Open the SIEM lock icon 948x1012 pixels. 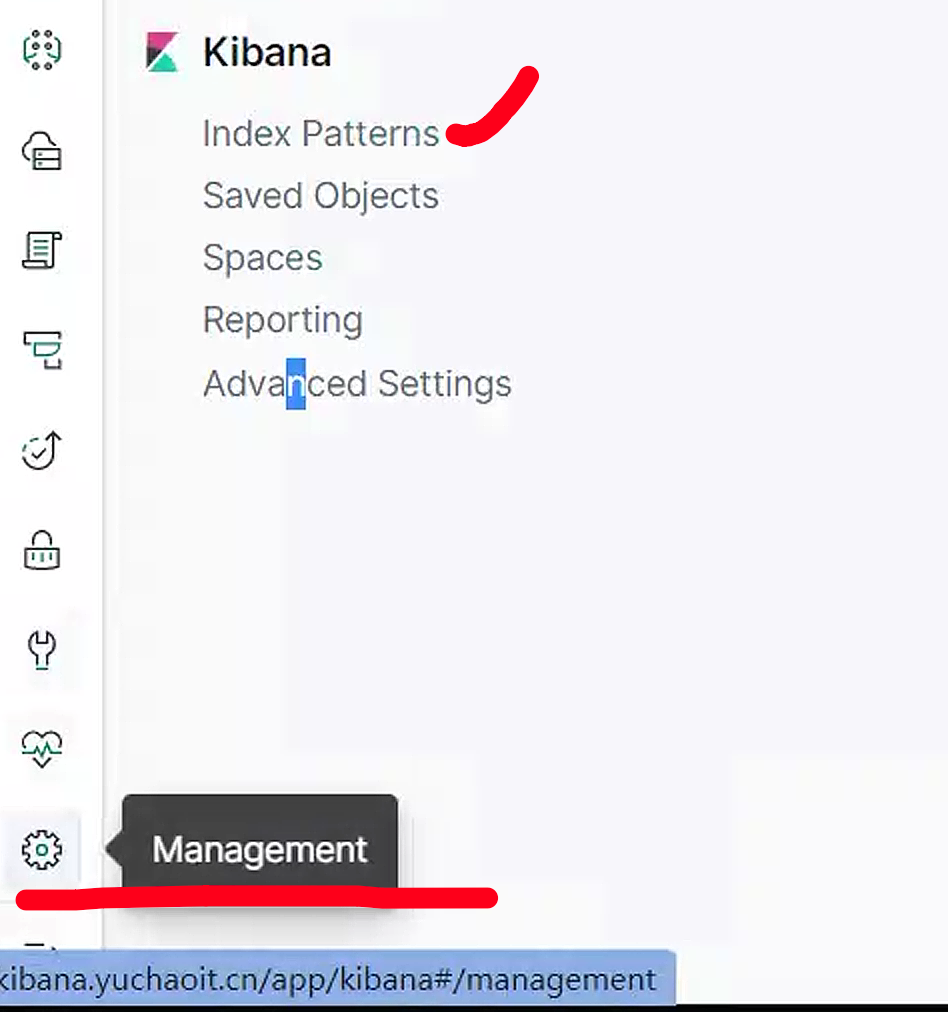(x=42, y=550)
